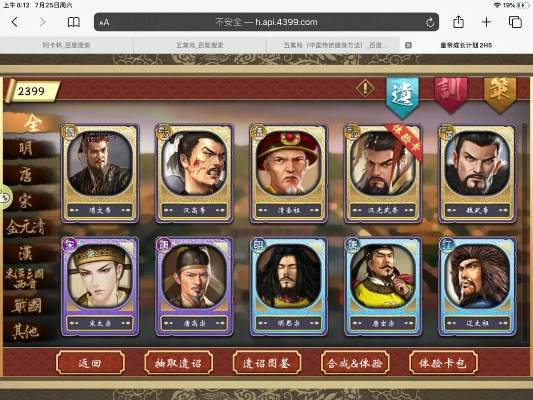Open the 体验卡包 button
The image size is (533, 400).
[x=443, y=363]
